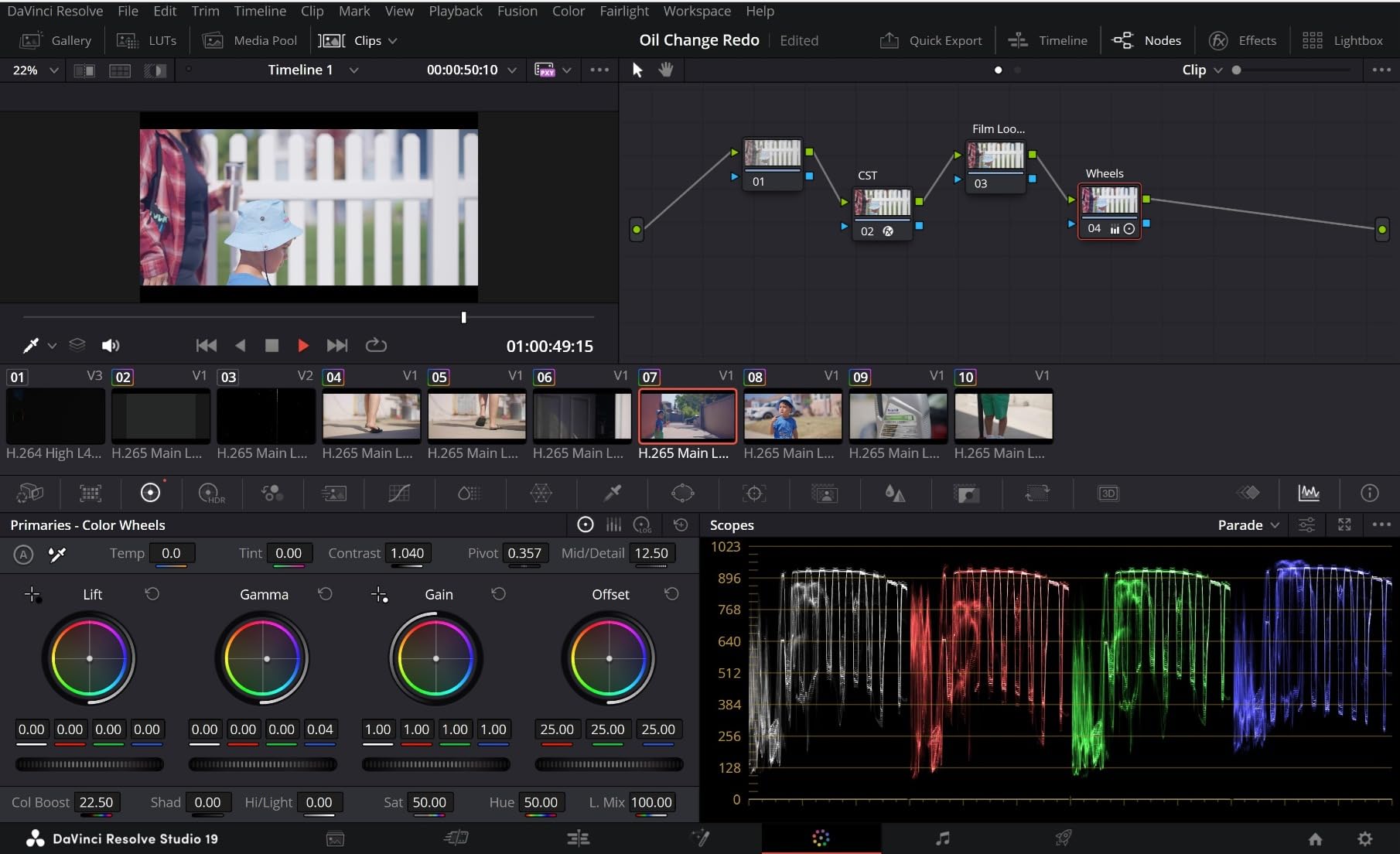The image size is (1400, 854).
Task: Open the viewer zoom 22% dropdown
Action: [36, 70]
